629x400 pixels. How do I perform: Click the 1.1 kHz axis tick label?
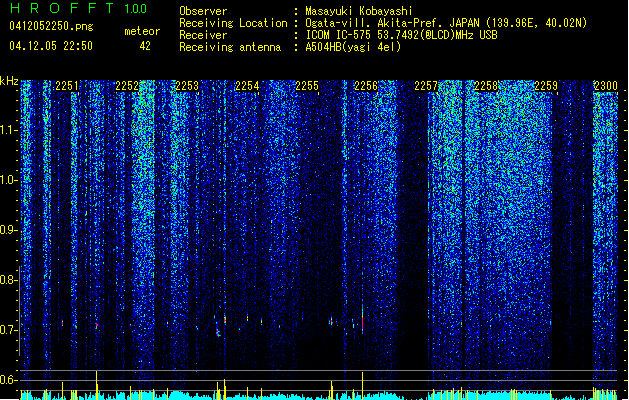click(9, 130)
